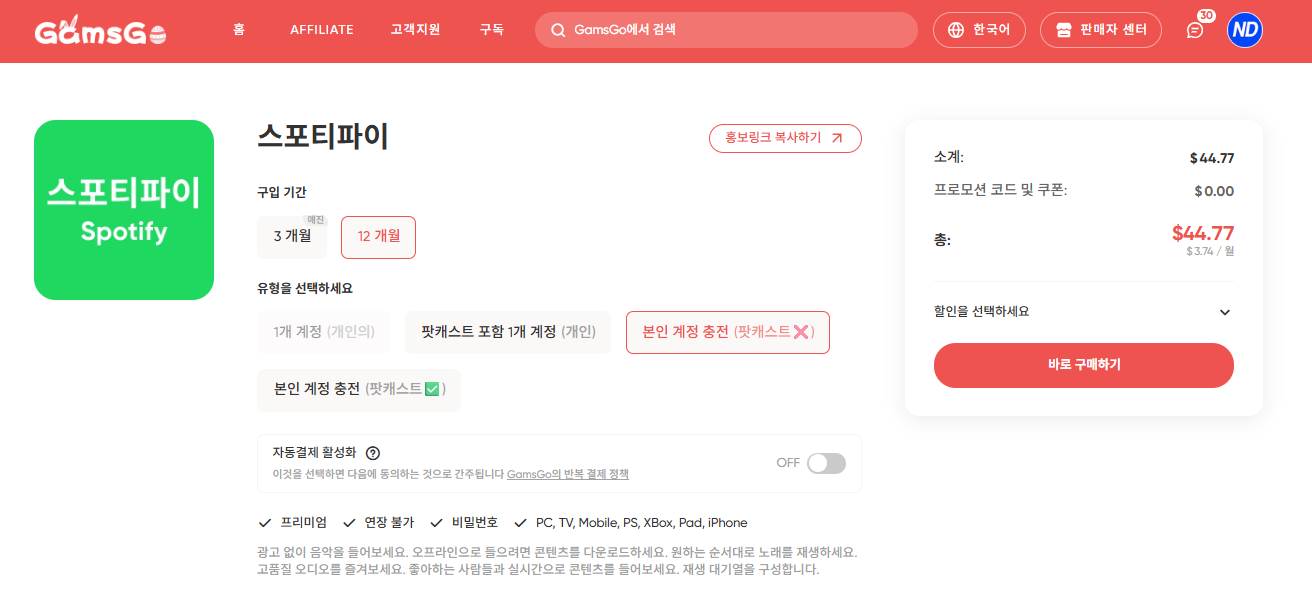Click the GamsGo logo
The width and height of the screenshot is (1312, 603).
100,31
